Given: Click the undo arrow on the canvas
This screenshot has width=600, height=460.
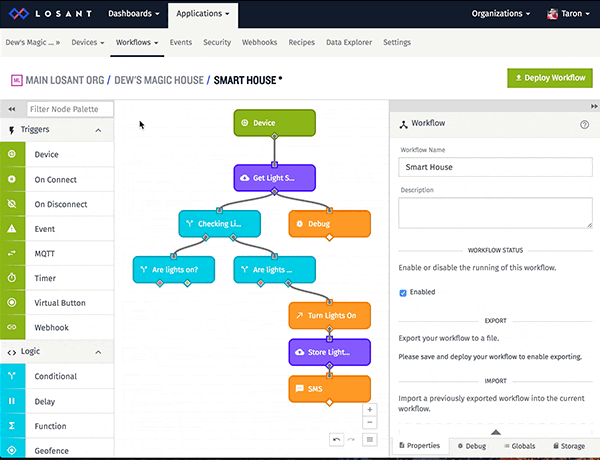Looking at the screenshot, I should [x=336, y=439].
